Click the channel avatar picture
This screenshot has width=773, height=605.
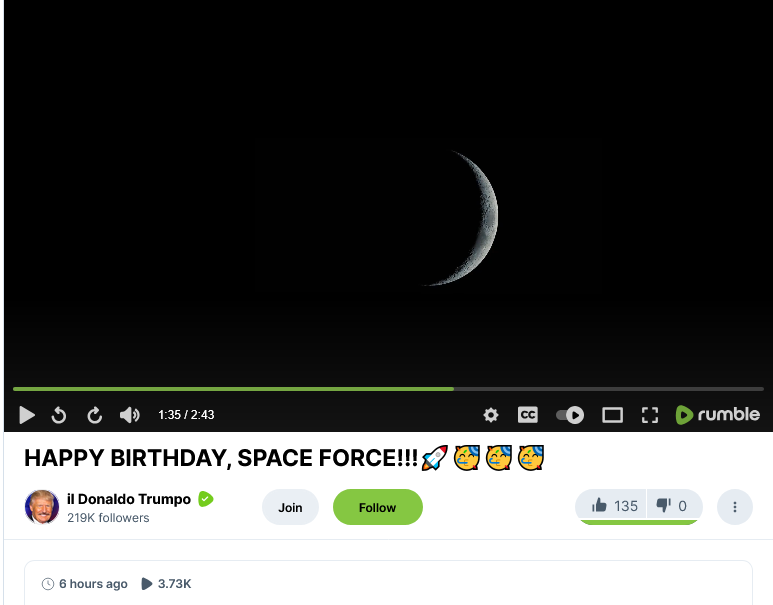pos(42,507)
